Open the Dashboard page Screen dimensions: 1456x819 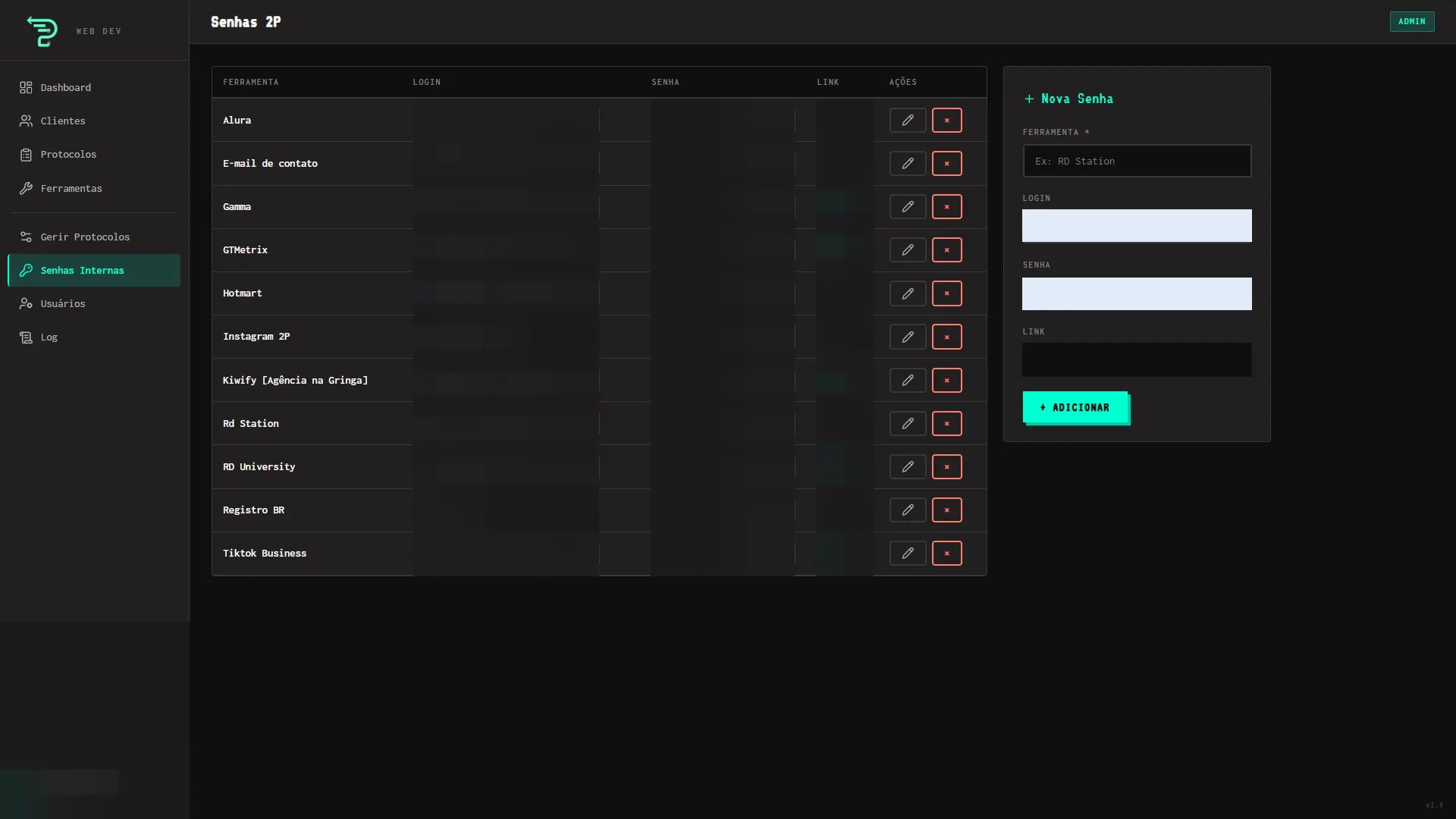[x=94, y=87]
